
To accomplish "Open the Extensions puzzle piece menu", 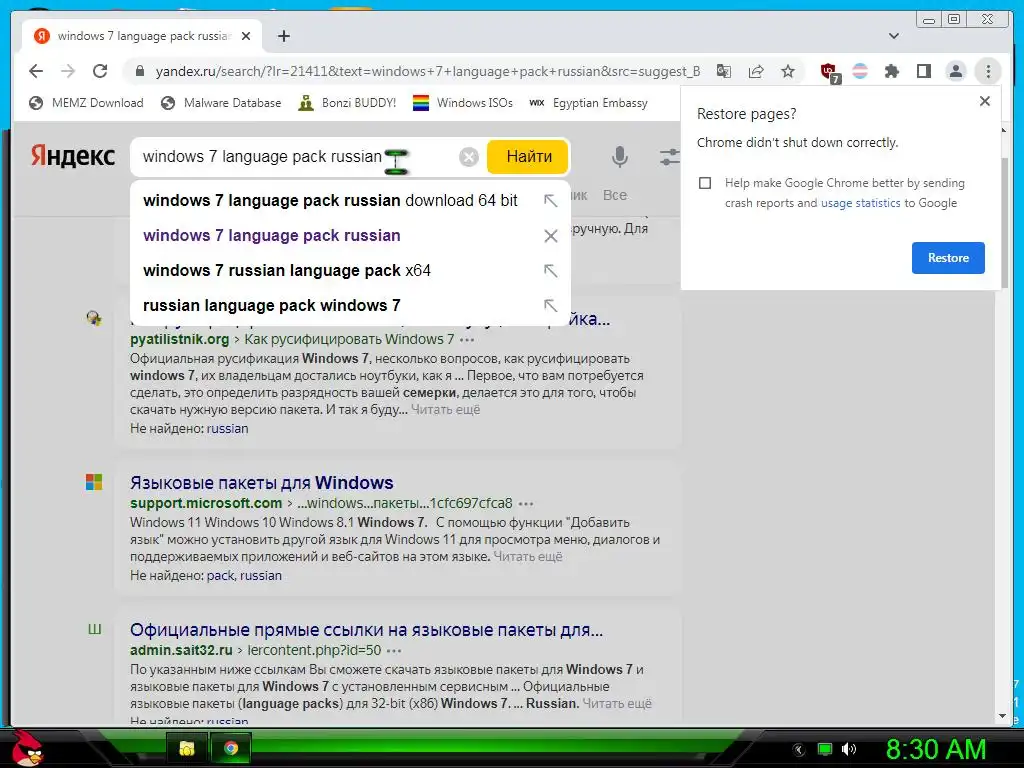I will click(891, 71).
